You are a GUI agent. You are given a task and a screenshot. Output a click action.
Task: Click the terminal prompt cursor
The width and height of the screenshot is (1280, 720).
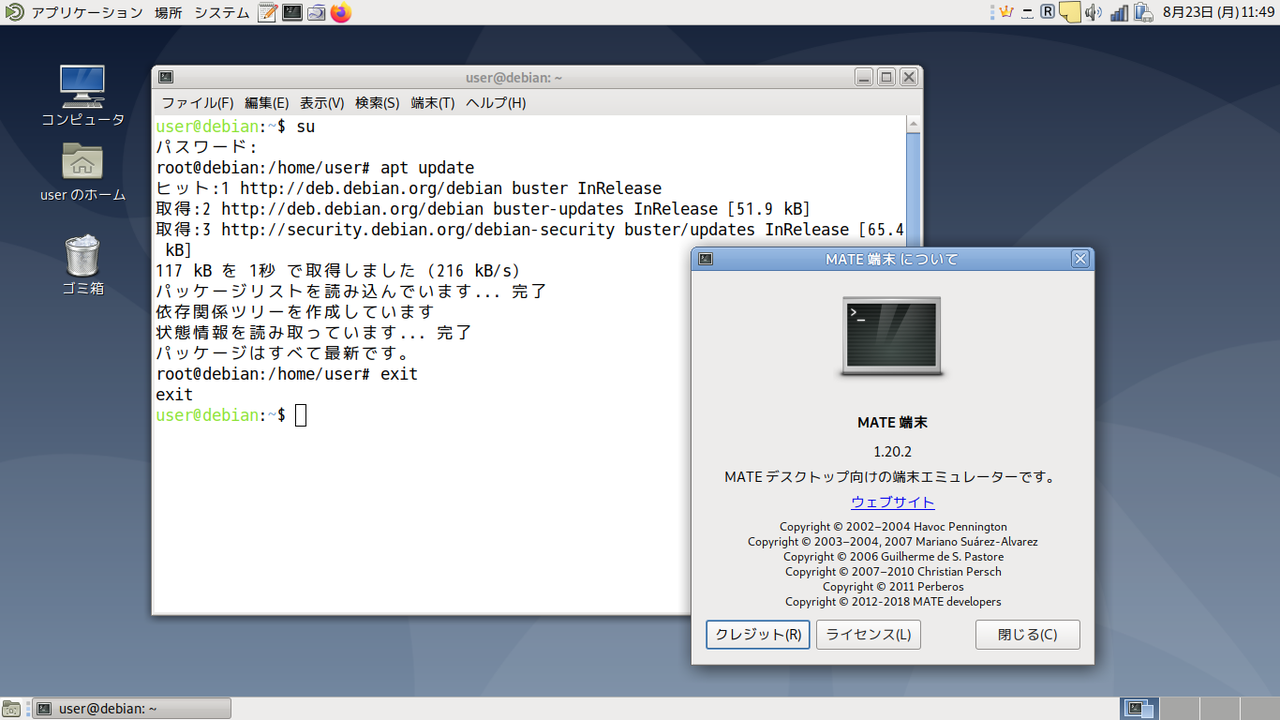[x=301, y=415]
